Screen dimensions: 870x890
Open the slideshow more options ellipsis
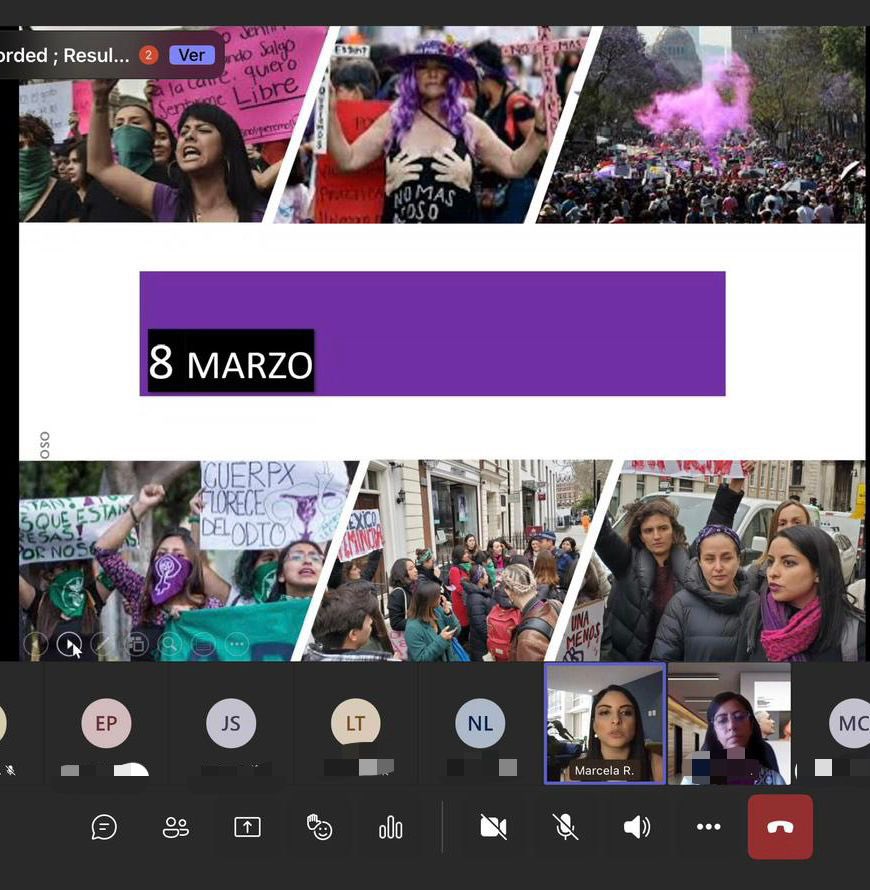237,644
